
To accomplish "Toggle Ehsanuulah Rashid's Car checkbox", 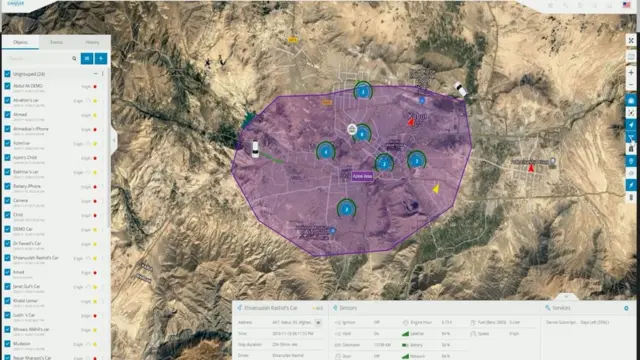I will coord(7,258).
